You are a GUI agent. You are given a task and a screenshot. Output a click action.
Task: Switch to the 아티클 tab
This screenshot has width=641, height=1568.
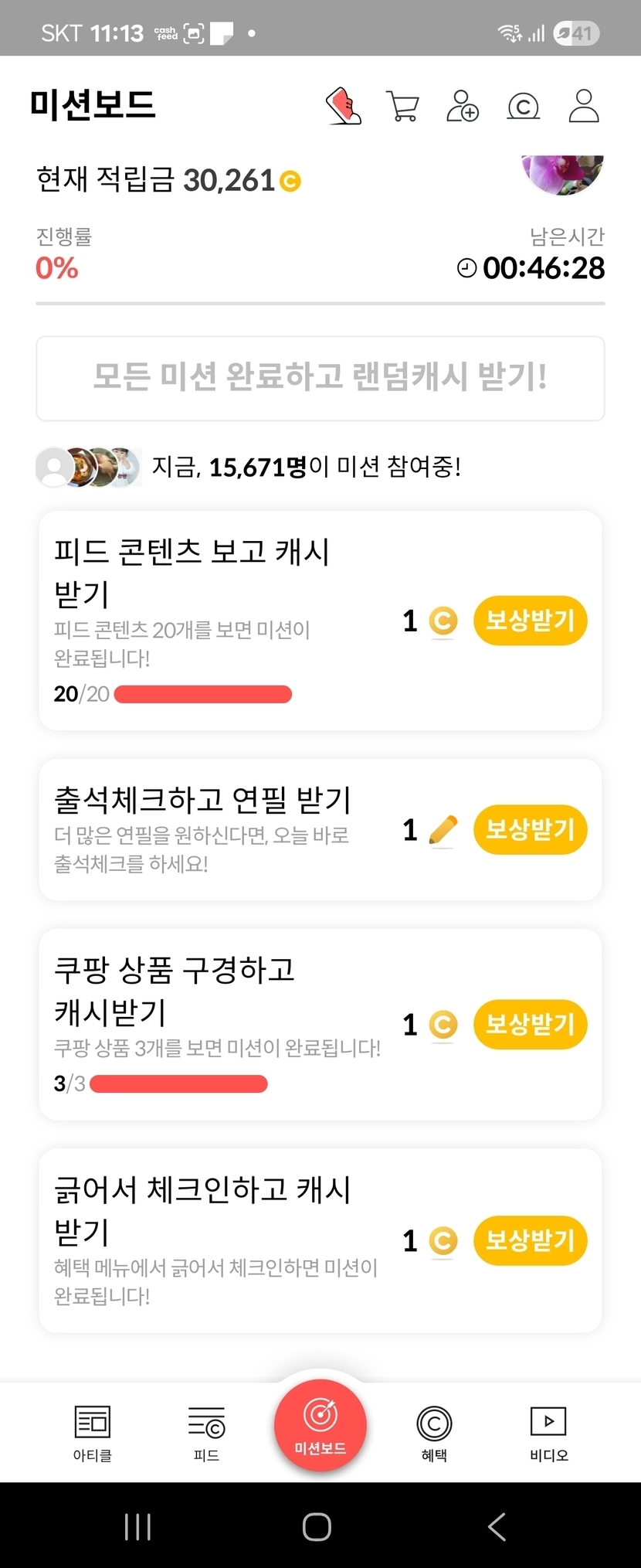pos(93,1433)
